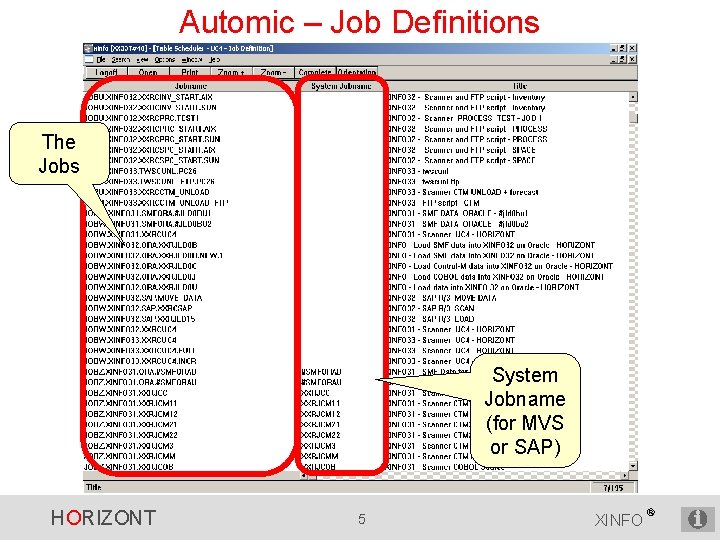720x540 pixels.
Task: Select title 'Load COBOL data into XINFO32'
Action: click(x=496, y=276)
